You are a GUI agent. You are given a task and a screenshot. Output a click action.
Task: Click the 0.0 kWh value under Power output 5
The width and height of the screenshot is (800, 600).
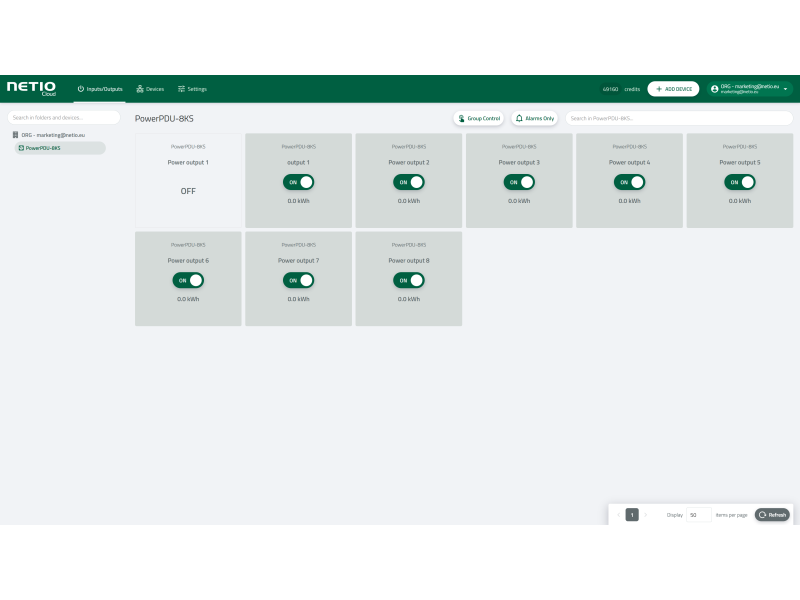point(740,201)
